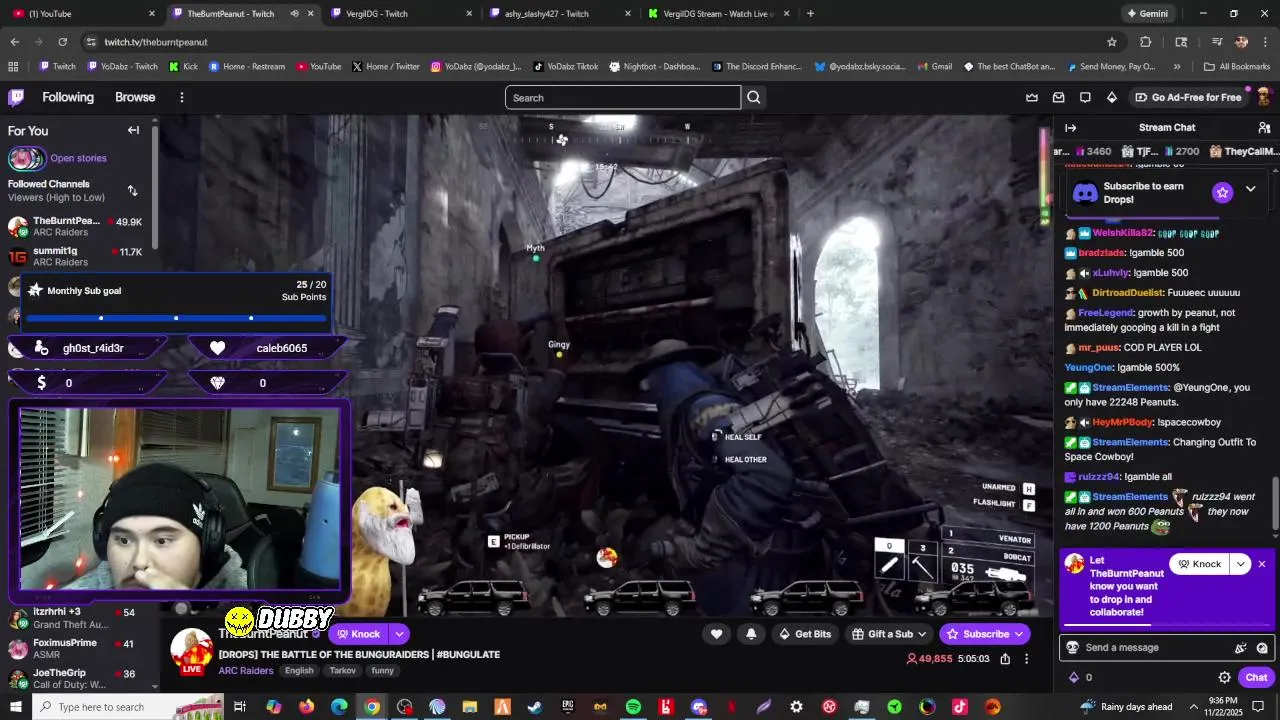Click the Tarkov tag
Screen dimensions: 1280x720
[x=342, y=671]
